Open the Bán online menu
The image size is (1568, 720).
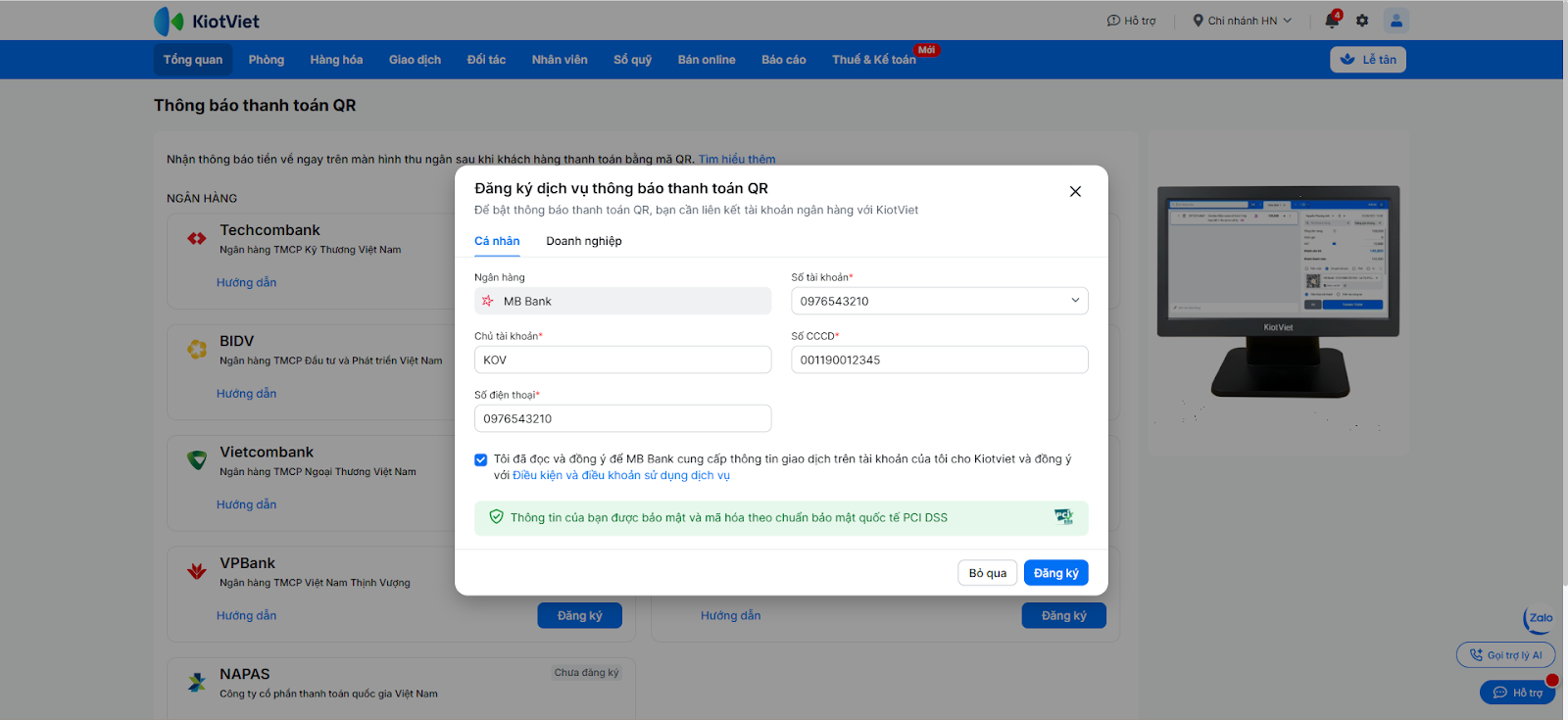[x=707, y=60]
